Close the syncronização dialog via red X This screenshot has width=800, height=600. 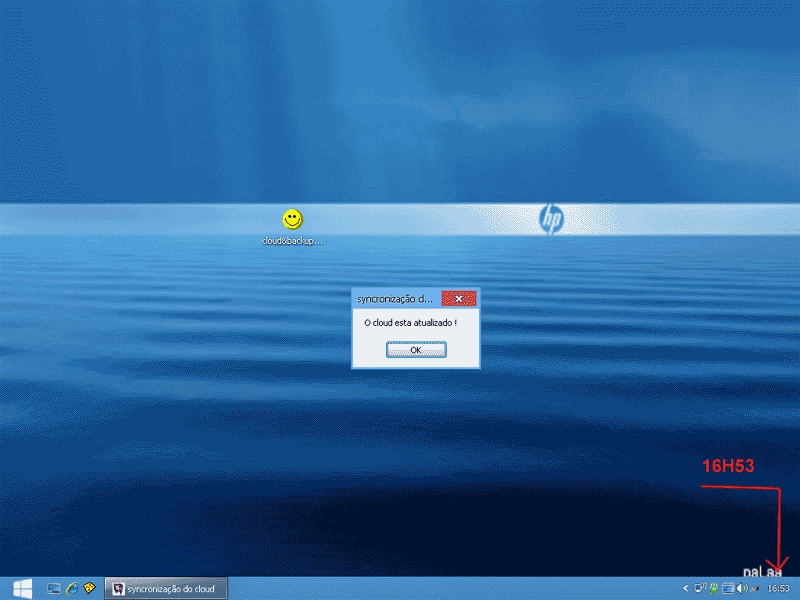pos(459,298)
